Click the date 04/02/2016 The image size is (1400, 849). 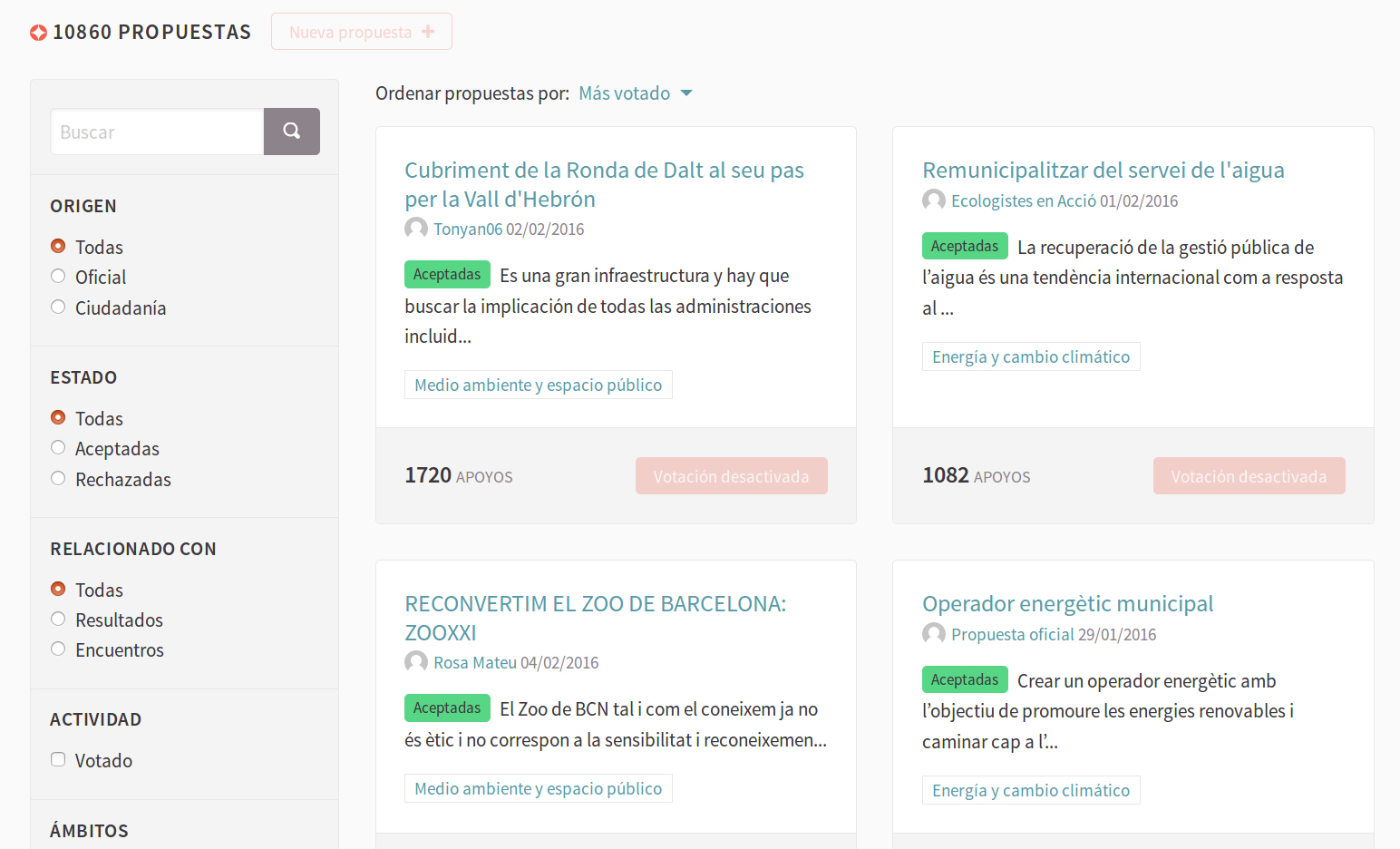click(x=559, y=663)
